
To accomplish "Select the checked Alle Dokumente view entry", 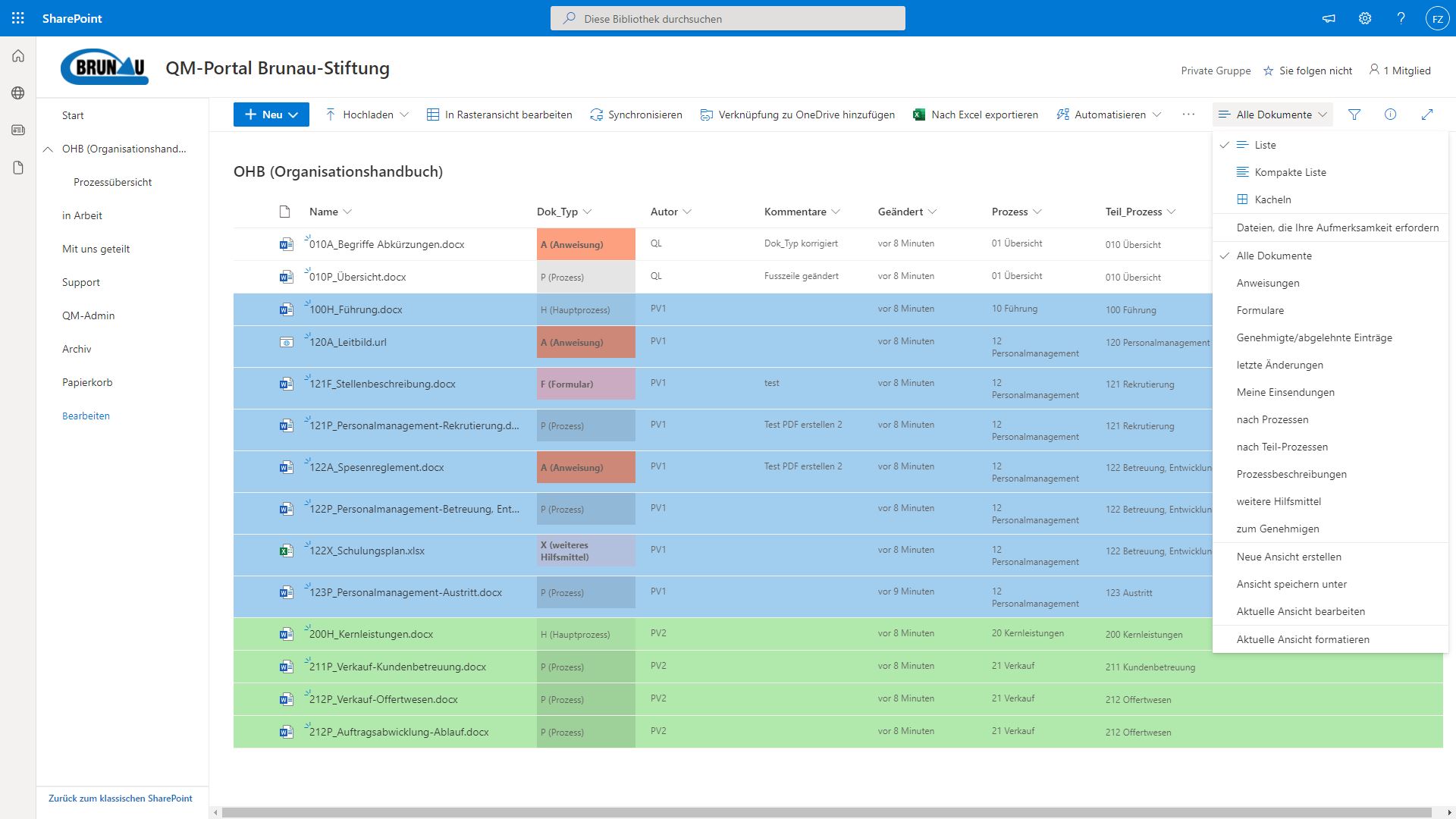I will [x=1330, y=256].
